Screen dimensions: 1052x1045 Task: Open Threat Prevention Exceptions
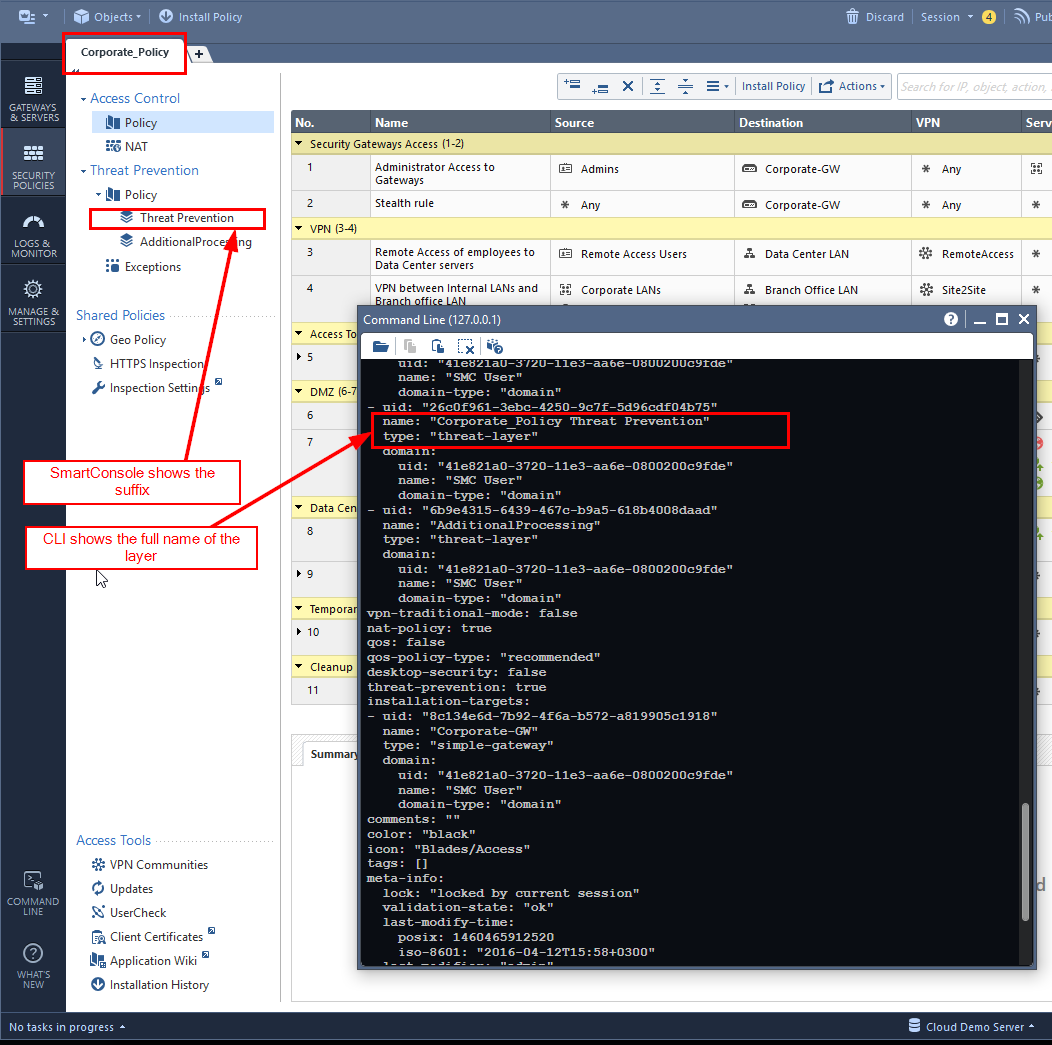click(143, 266)
